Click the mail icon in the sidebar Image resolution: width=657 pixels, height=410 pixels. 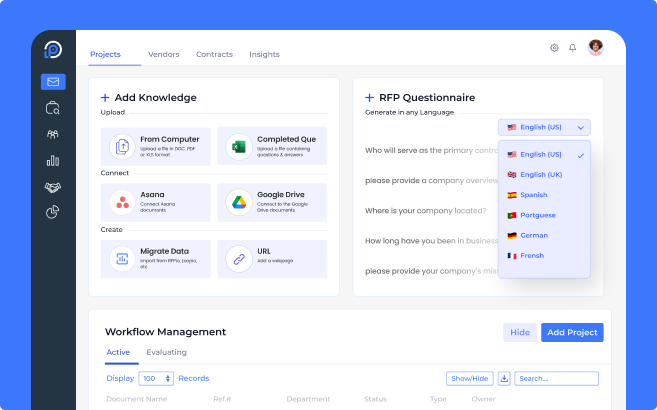(53, 82)
